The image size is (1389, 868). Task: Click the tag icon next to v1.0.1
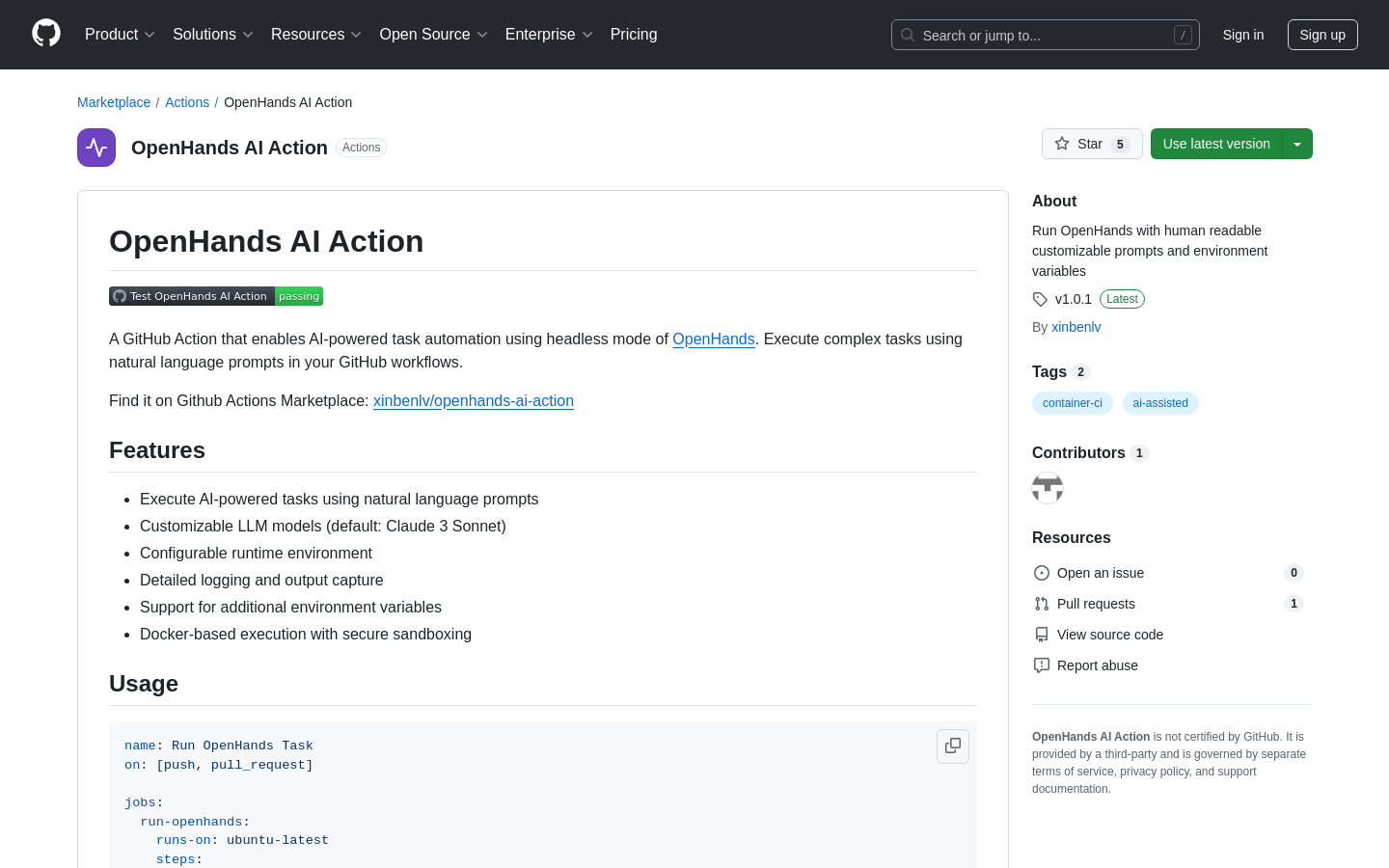(1040, 299)
